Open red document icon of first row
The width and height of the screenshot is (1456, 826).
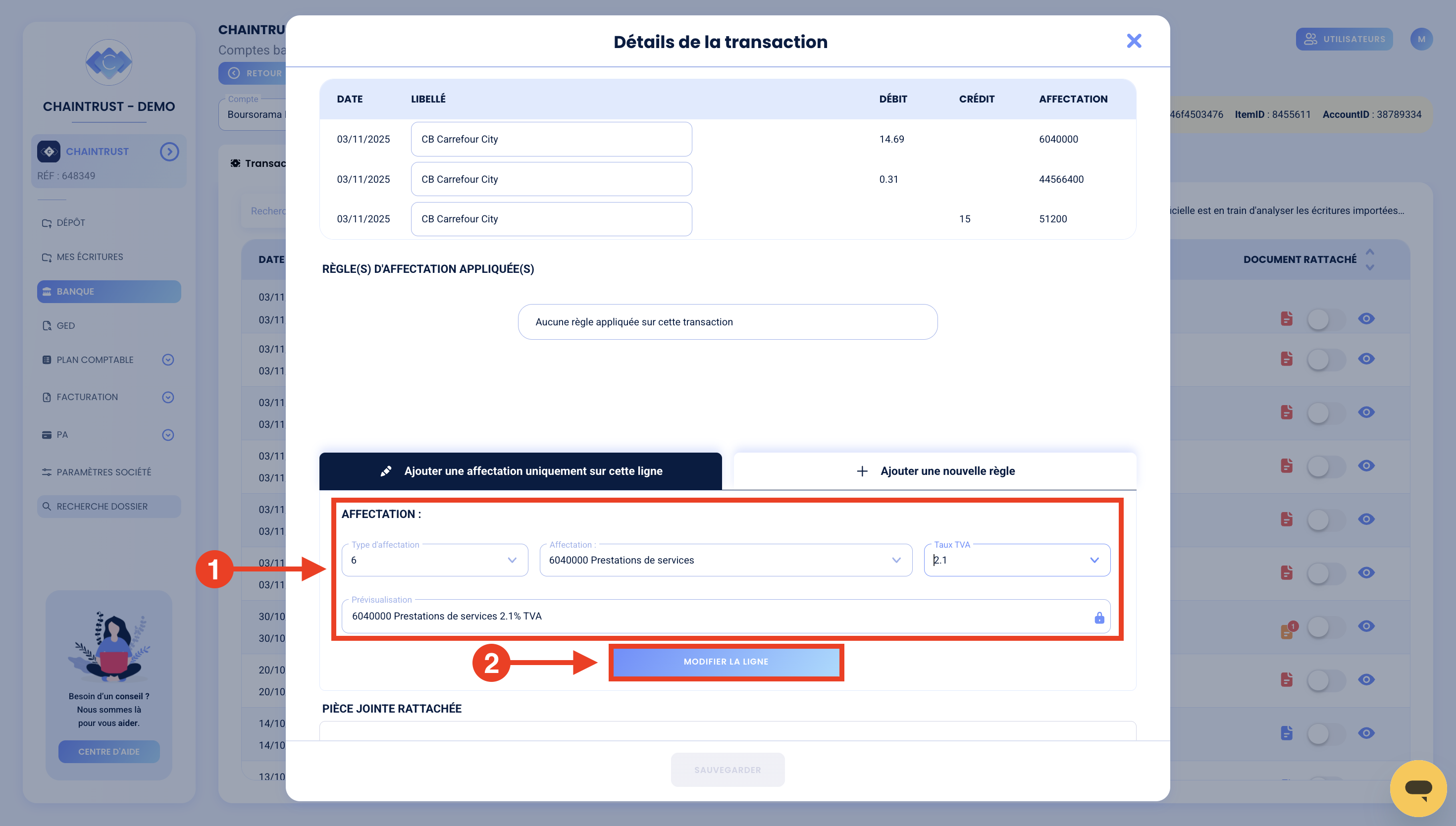point(1287,319)
